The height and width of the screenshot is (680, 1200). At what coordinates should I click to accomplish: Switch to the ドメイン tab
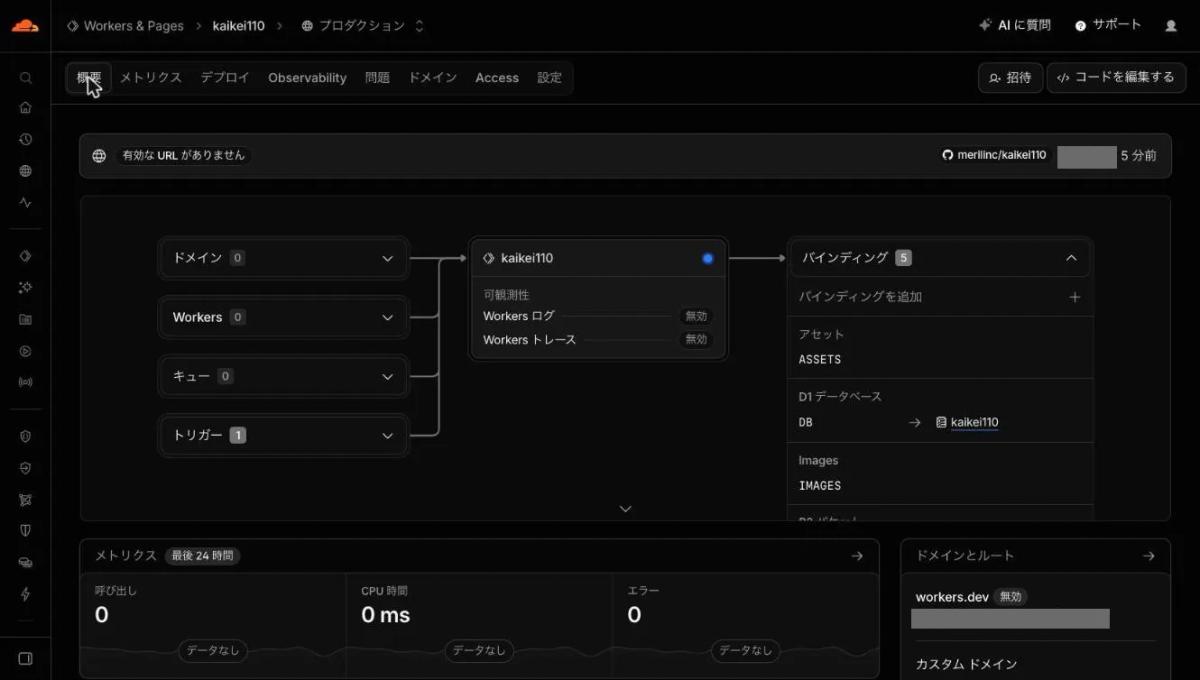(432, 78)
